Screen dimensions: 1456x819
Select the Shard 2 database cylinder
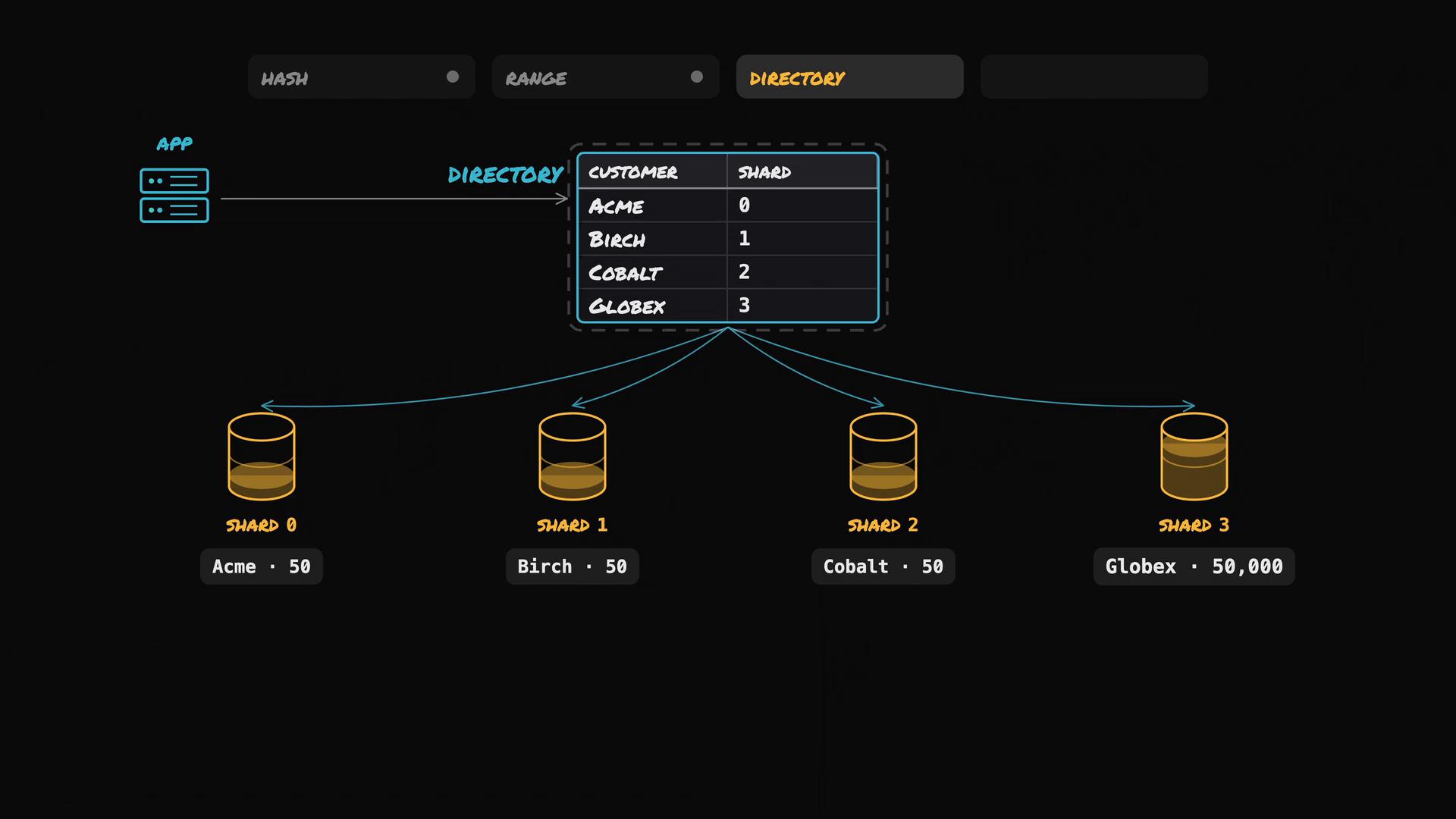tap(883, 457)
